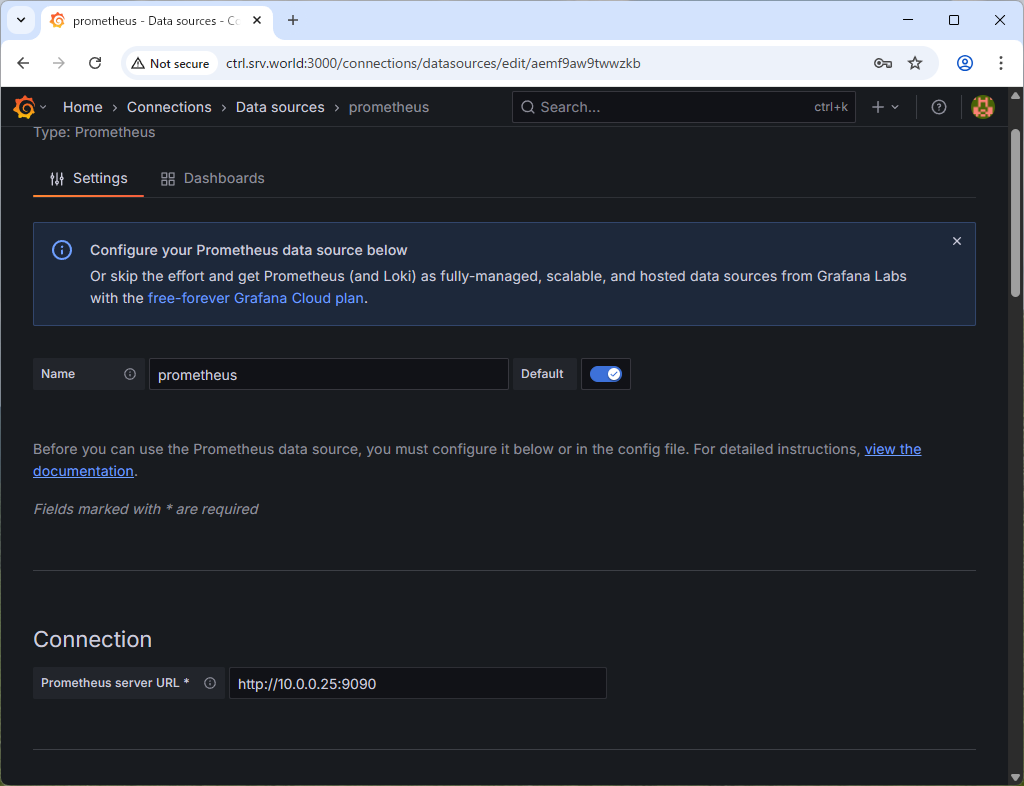Image resolution: width=1024 pixels, height=786 pixels.
Task: Click the browser address bar URL
Action: click(433, 63)
